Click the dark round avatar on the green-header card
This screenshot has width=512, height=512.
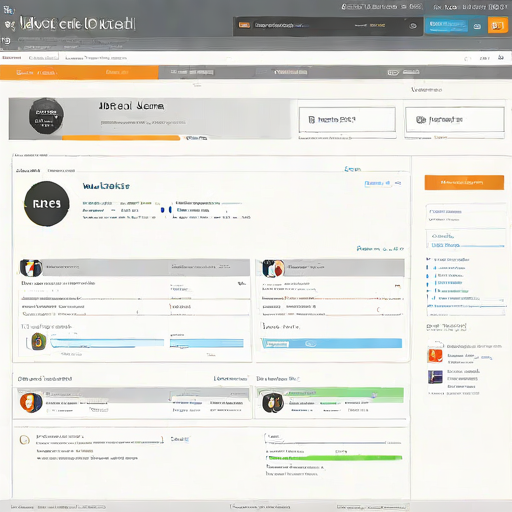pos(273,403)
